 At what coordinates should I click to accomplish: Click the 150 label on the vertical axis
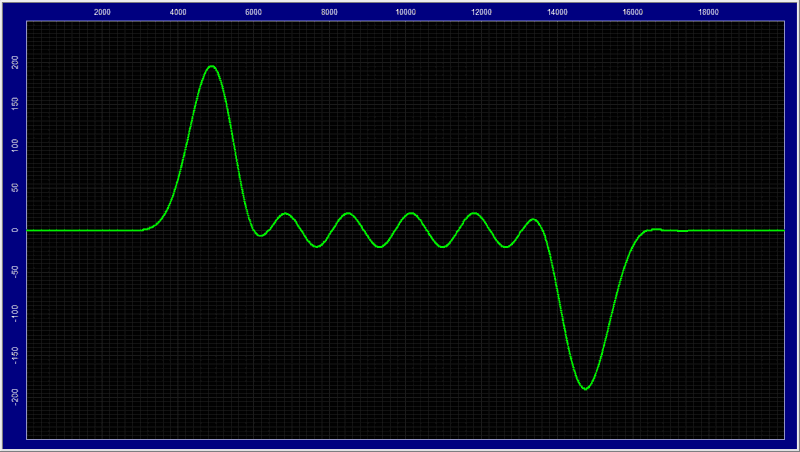click(15, 104)
